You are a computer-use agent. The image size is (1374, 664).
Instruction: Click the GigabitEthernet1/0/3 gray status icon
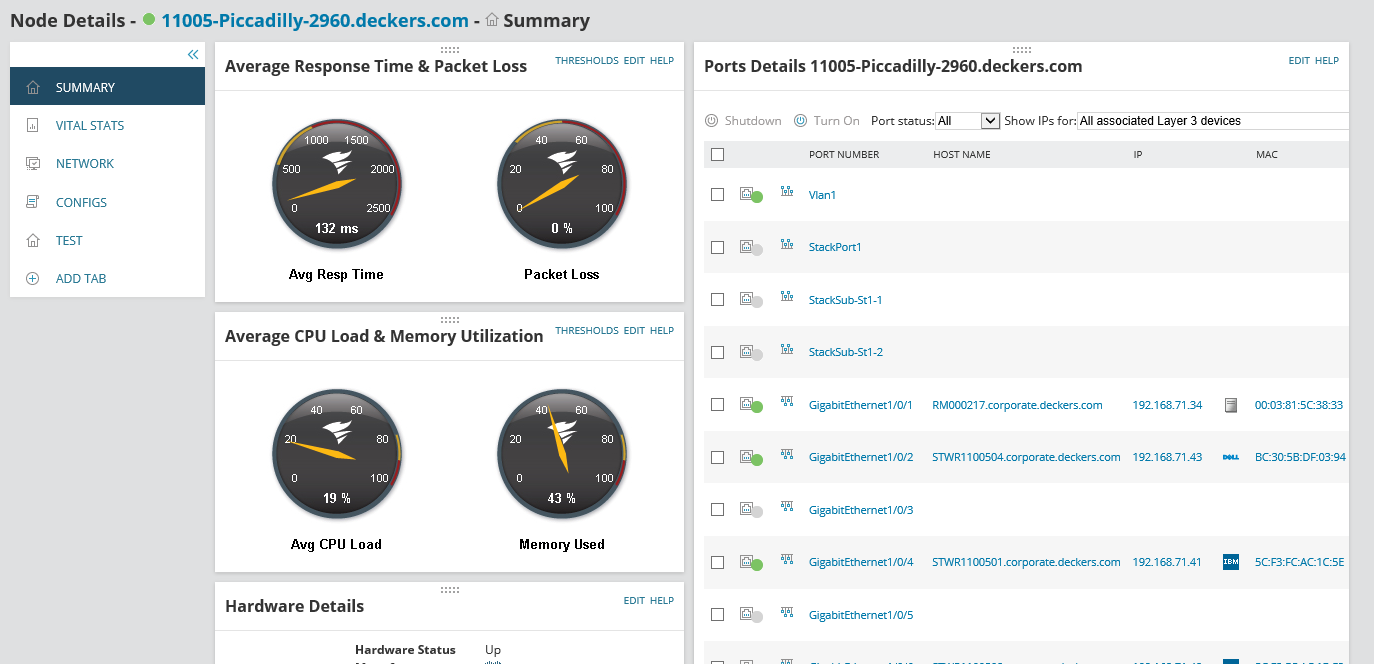coord(751,510)
